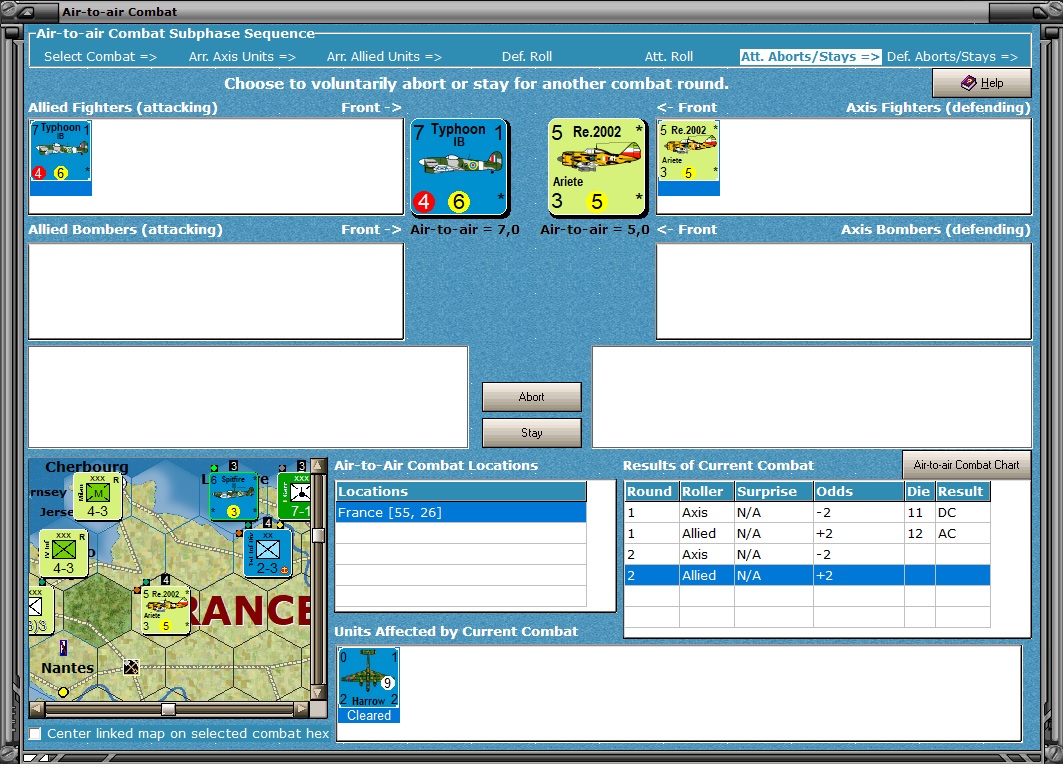Screen dimensions: 1063x764
Task: Select the small Re.2002 counter in Axis Fighters
Action: (689, 157)
